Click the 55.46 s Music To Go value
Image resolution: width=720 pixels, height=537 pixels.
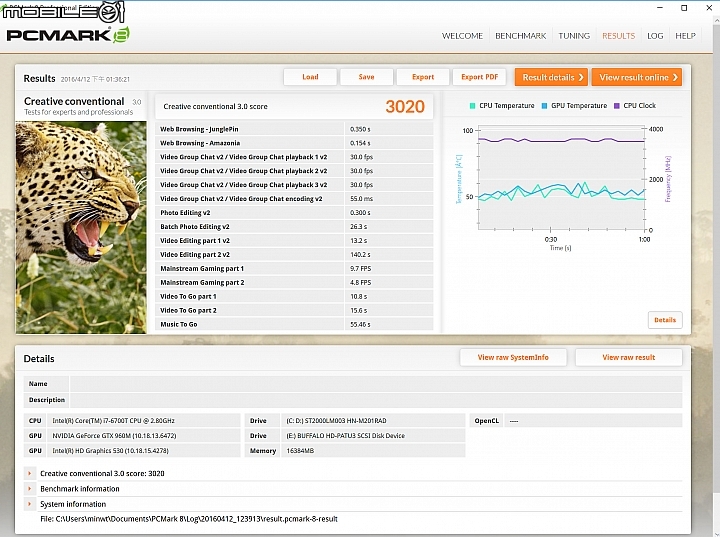(360, 324)
